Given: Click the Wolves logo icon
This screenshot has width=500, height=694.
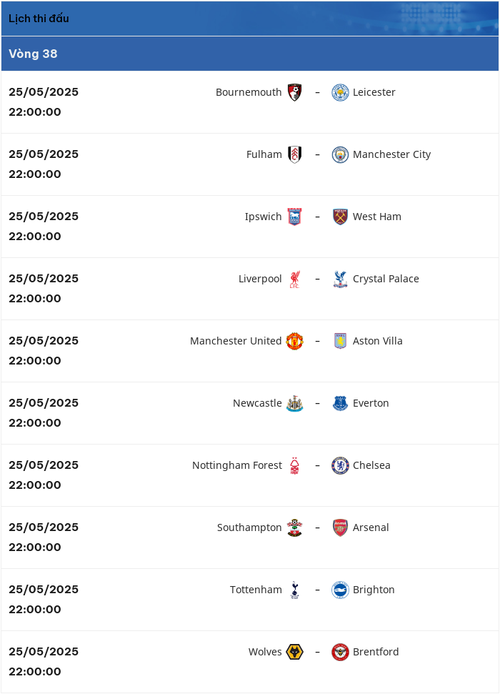Looking at the screenshot, I should pyautogui.click(x=295, y=652).
